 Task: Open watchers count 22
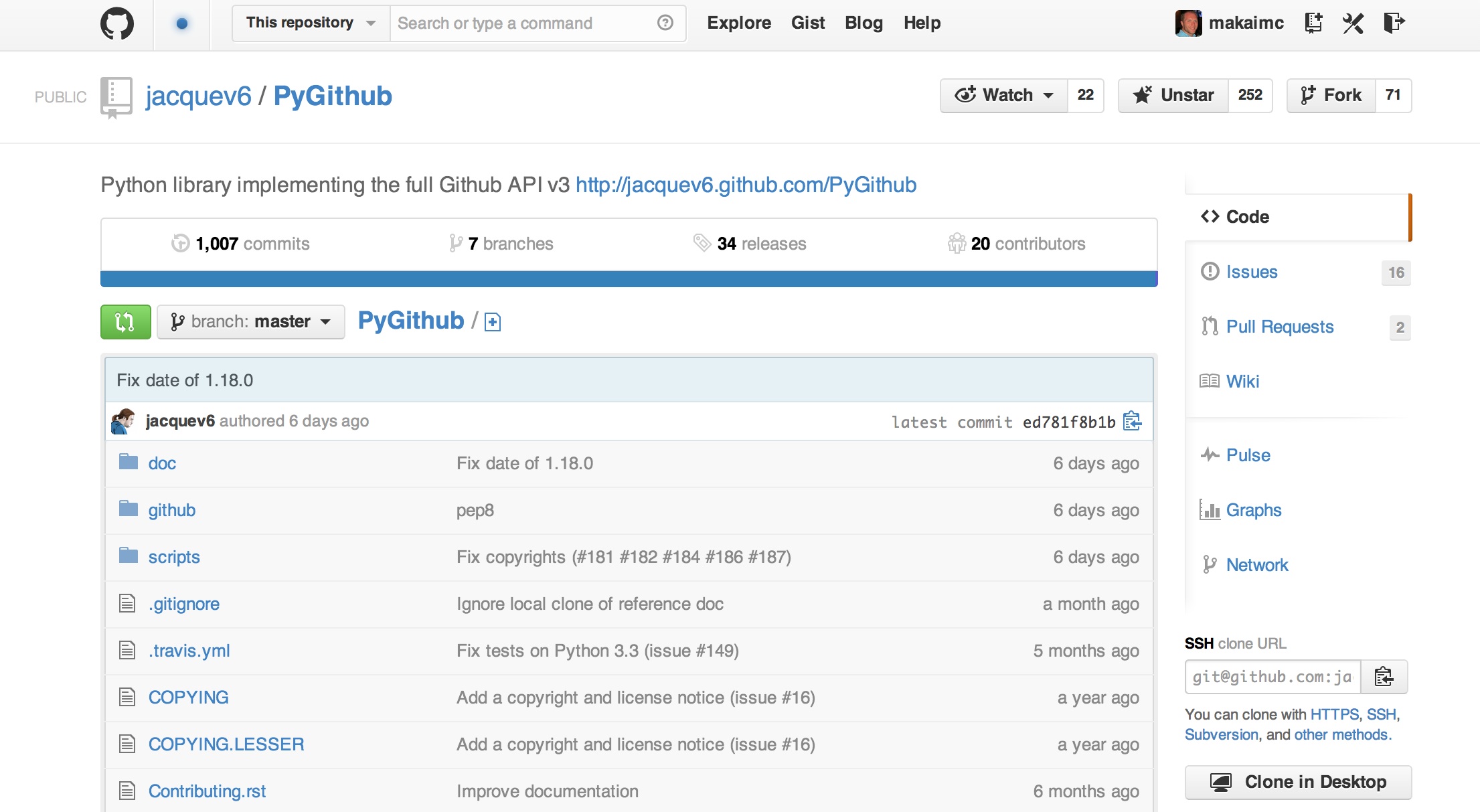[x=1085, y=95]
